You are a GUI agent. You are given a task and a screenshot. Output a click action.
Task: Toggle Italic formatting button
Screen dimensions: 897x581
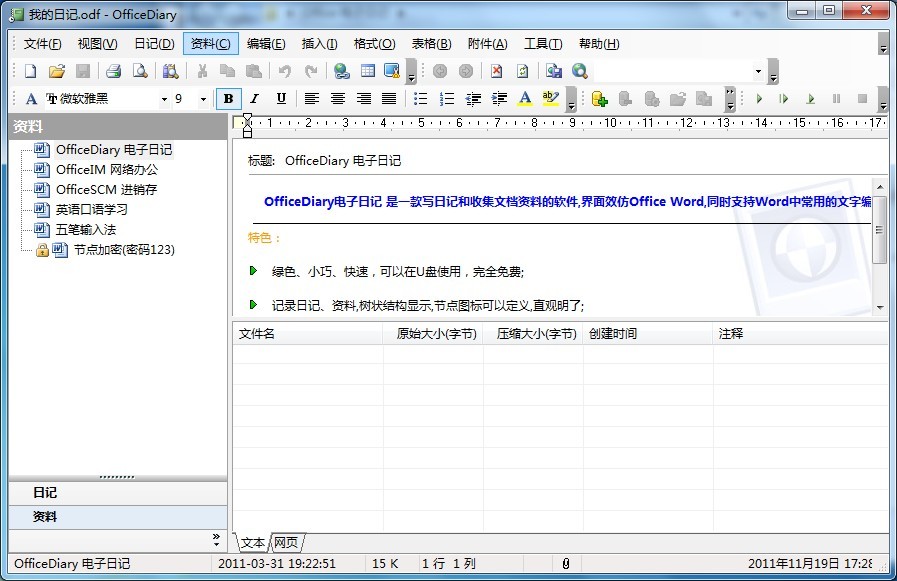coord(254,99)
